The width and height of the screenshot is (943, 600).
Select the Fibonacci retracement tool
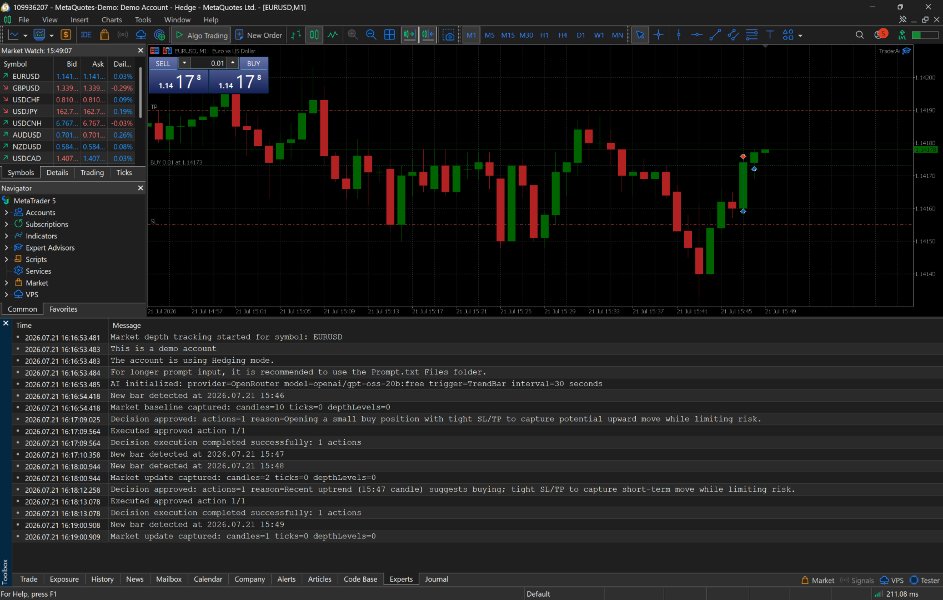click(752, 35)
